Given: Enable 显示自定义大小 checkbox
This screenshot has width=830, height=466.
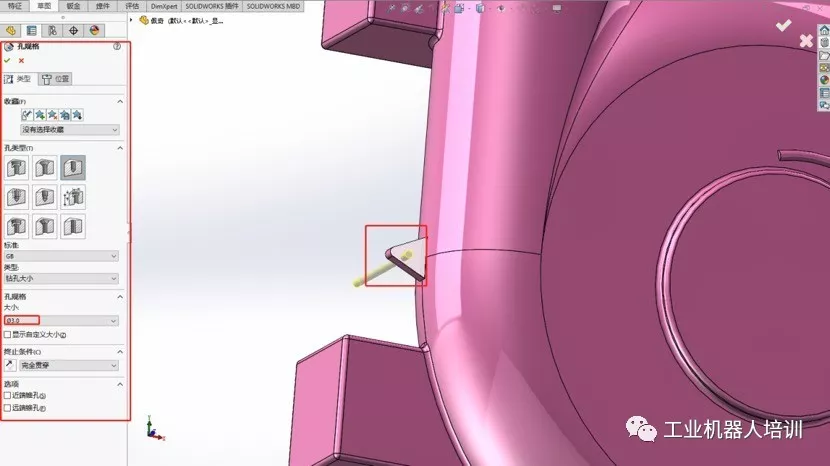Looking at the screenshot, I should pos(7,335).
